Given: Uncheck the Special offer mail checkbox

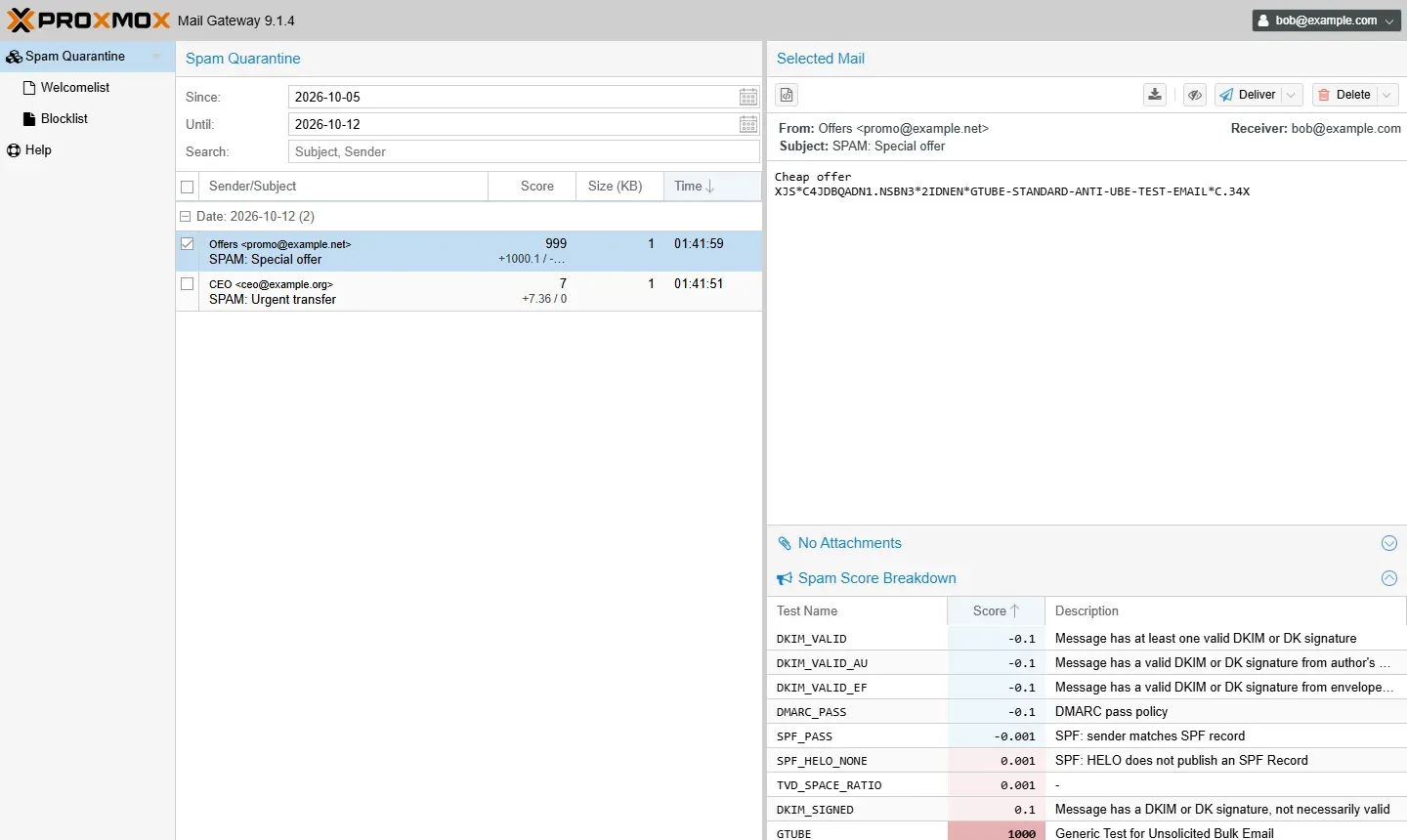Looking at the screenshot, I should coord(188,244).
